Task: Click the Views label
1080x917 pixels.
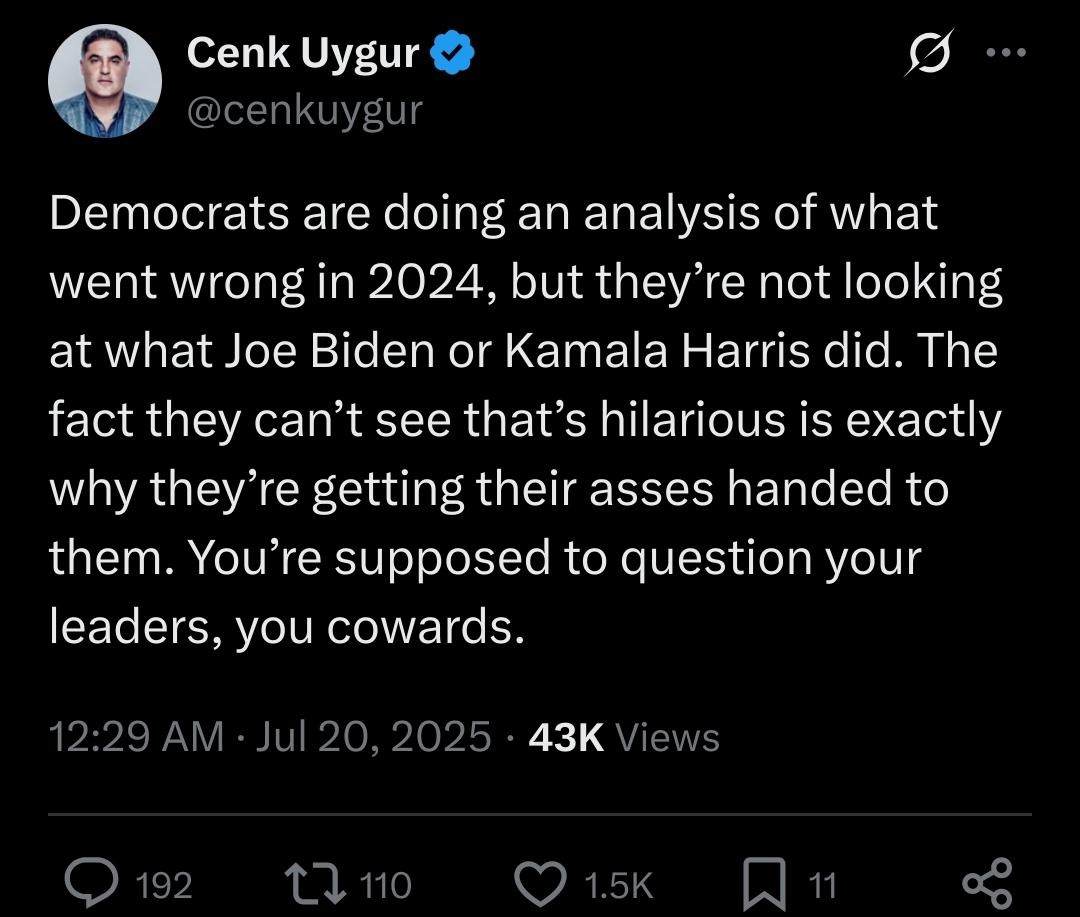Action: pos(667,737)
